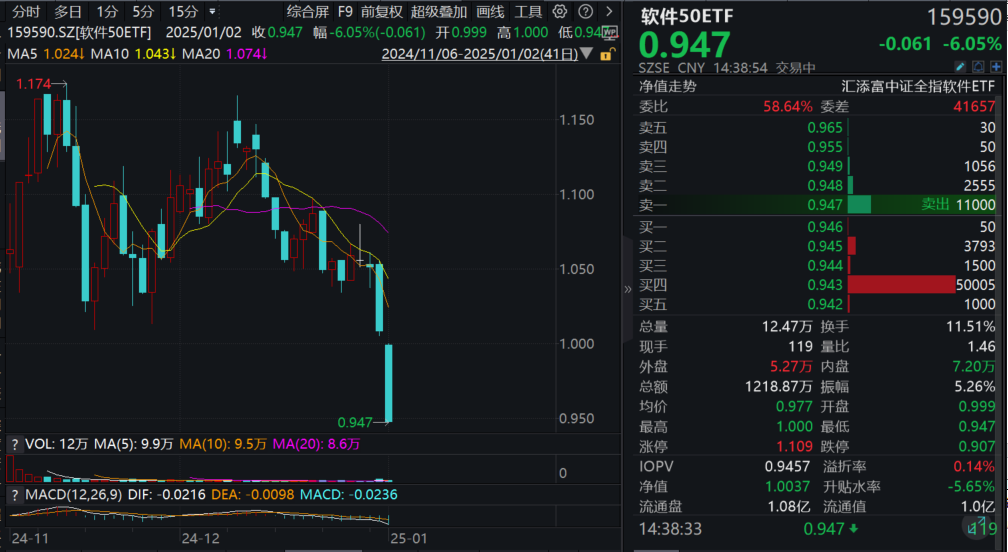Click the 换手 11.51% turnover value
The width and height of the screenshot is (1008, 552).
pyautogui.click(x=970, y=326)
